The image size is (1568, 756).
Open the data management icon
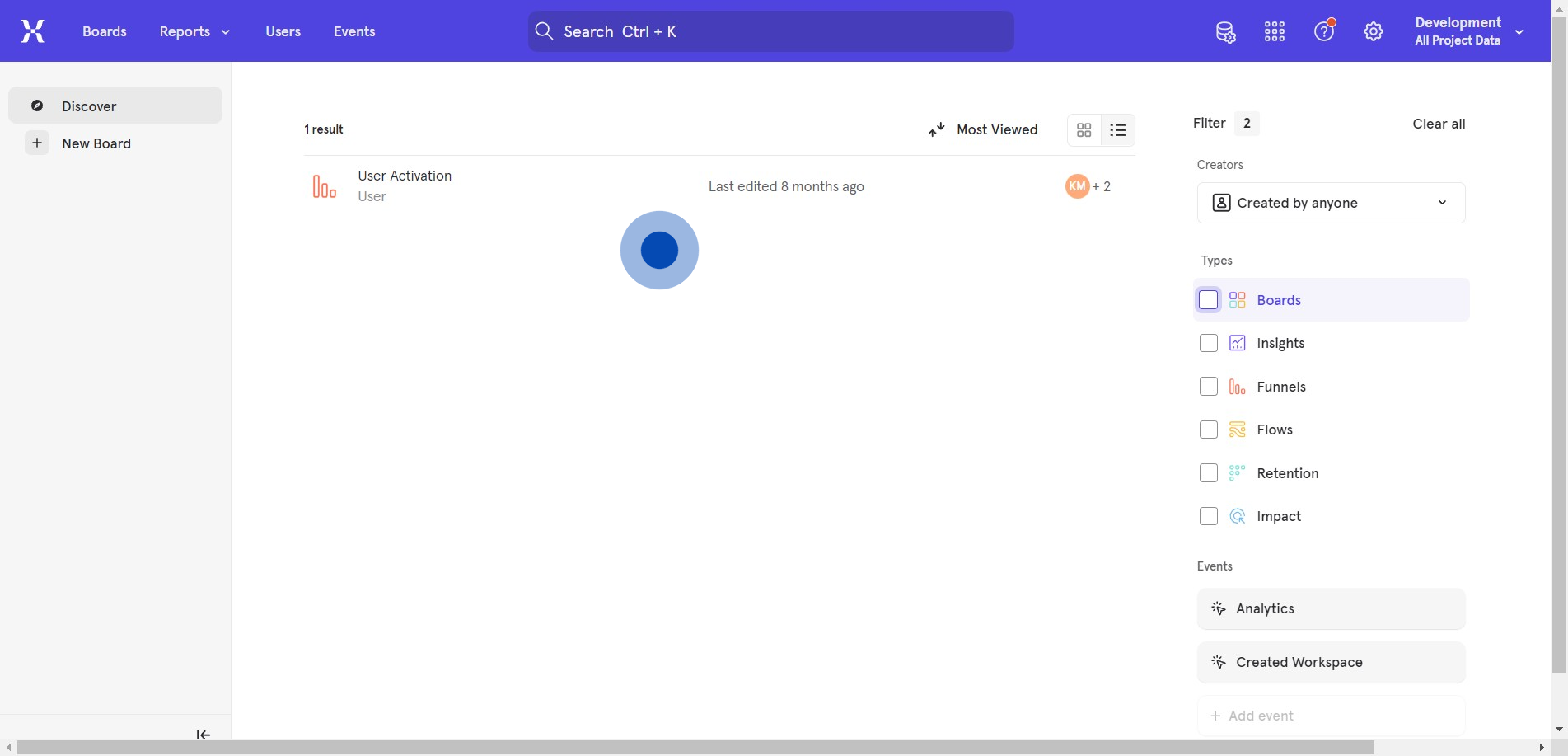(1225, 32)
